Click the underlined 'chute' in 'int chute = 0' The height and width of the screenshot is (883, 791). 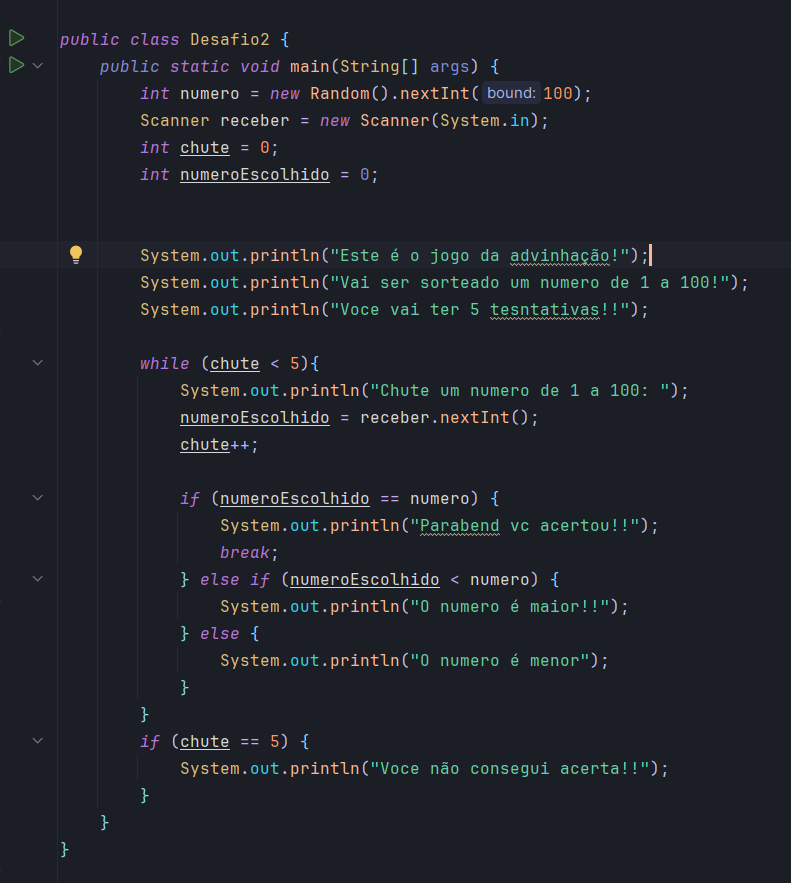click(x=204, y=148)
